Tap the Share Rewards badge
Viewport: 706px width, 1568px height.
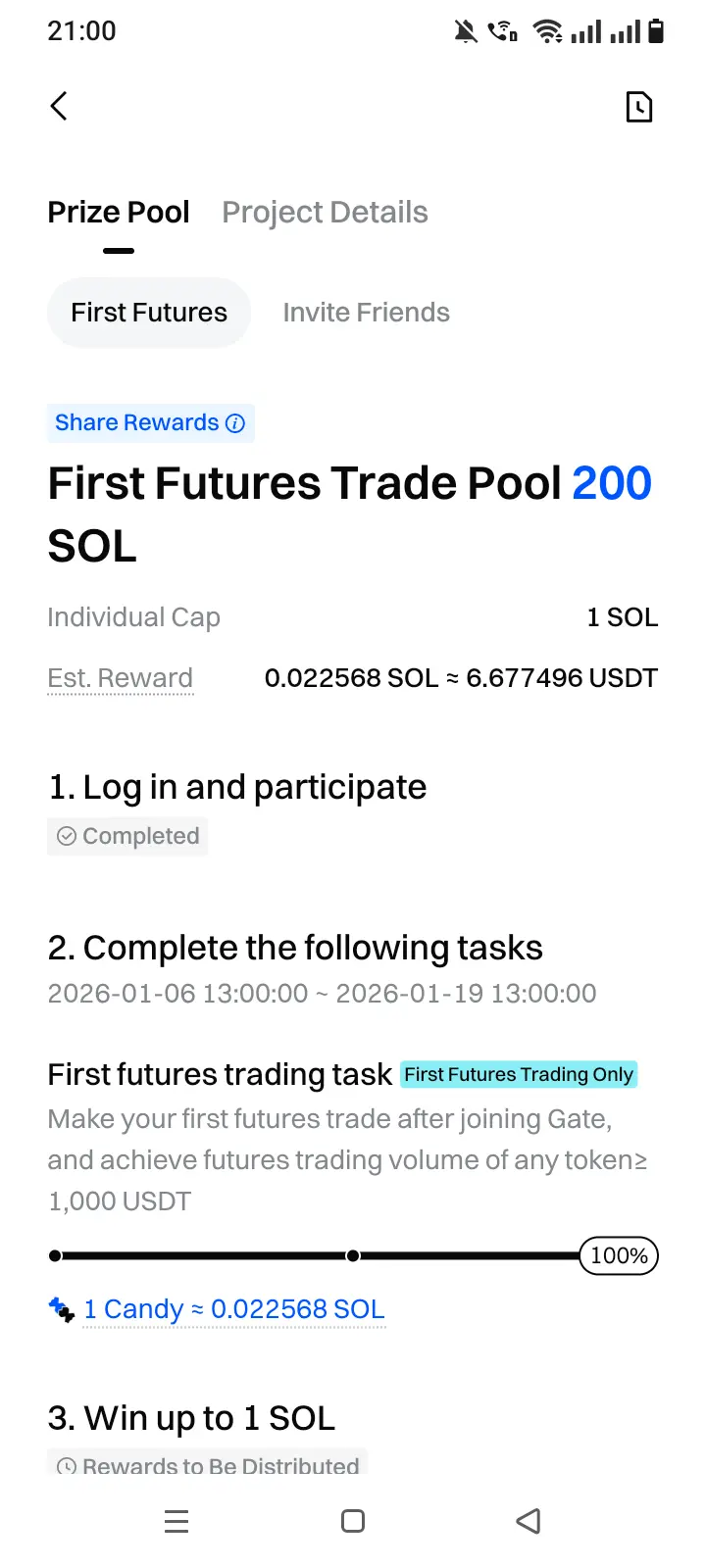coord(137,423)
